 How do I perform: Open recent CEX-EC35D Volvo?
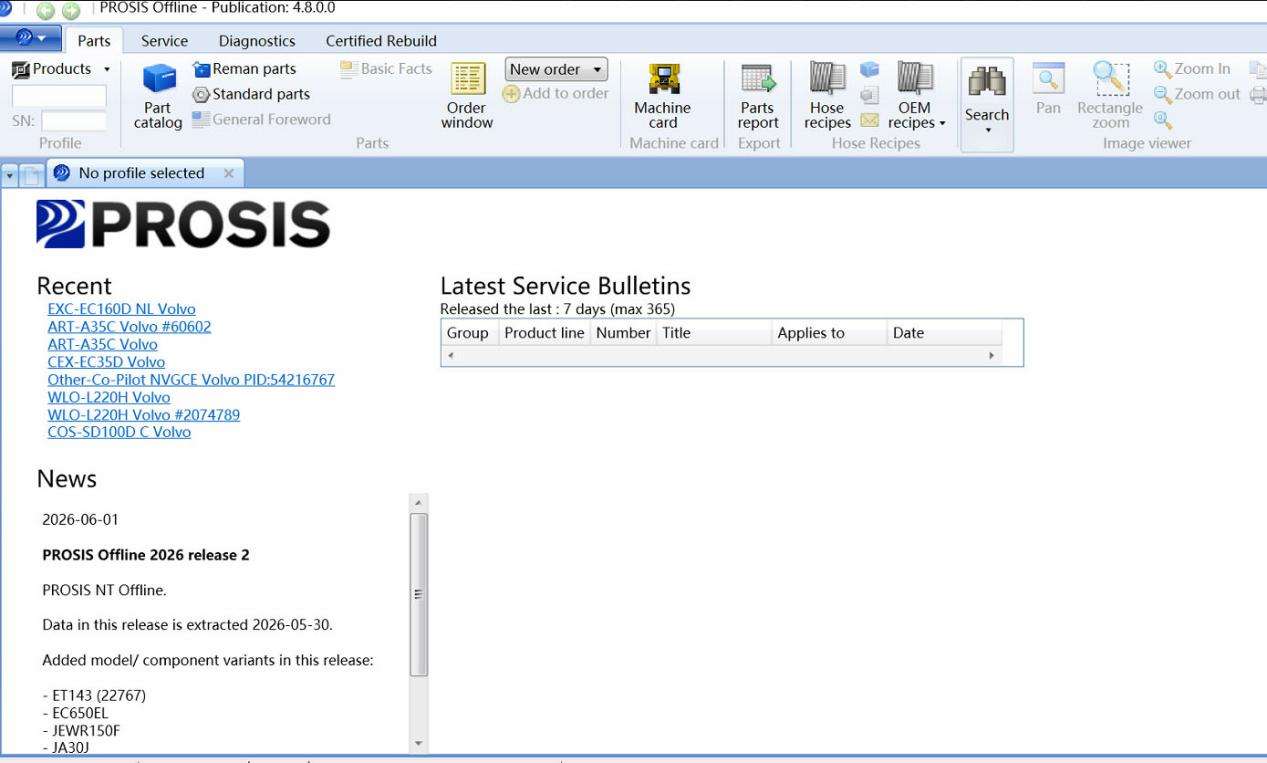(x=106, y=362)
